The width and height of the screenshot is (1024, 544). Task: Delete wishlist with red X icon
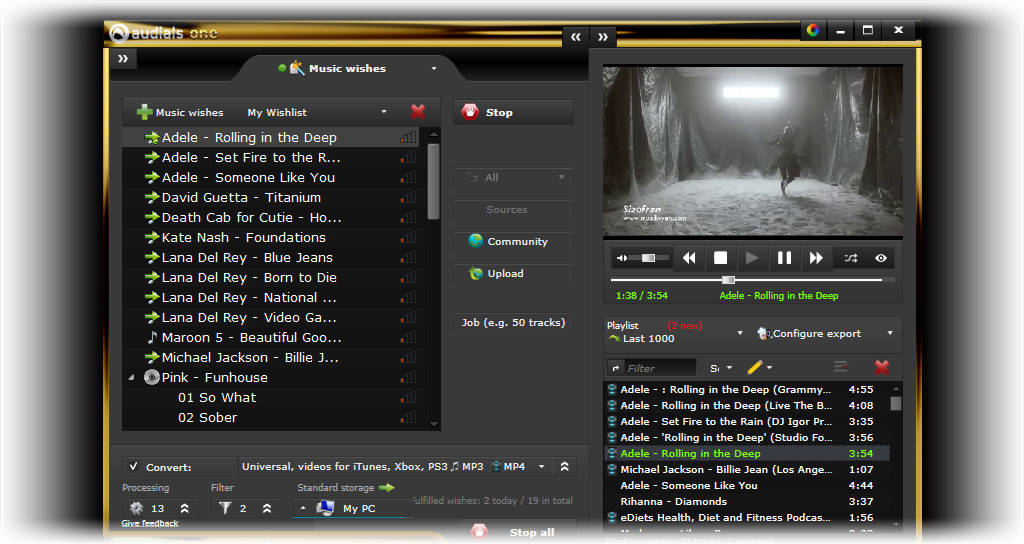pos(418,112)
